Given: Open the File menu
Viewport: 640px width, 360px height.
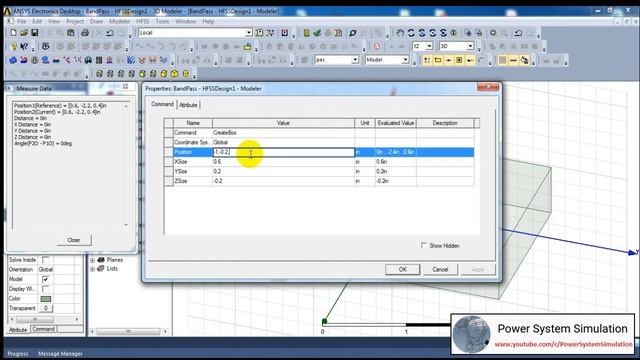Looking at the screenshot, I should tap(22, 21).
